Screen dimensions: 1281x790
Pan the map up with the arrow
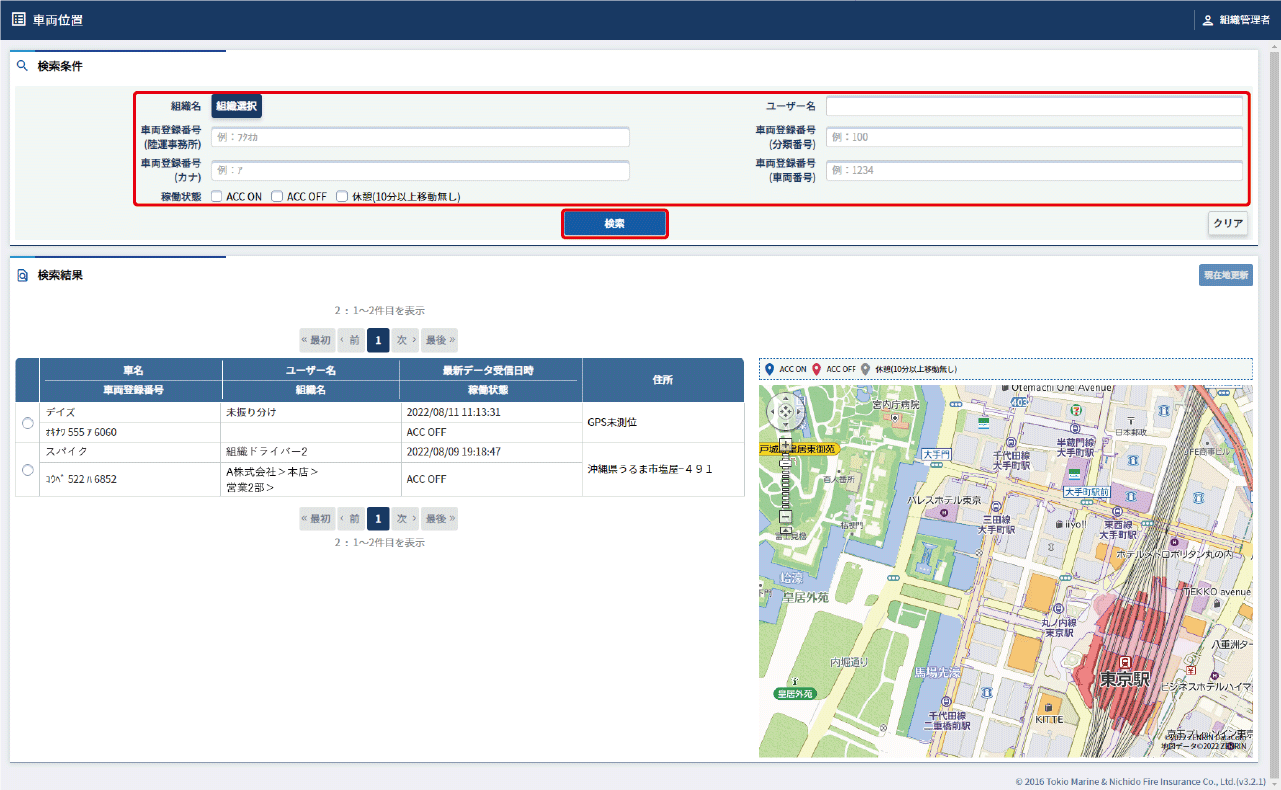pyautogui.click(x=785, y=400)
